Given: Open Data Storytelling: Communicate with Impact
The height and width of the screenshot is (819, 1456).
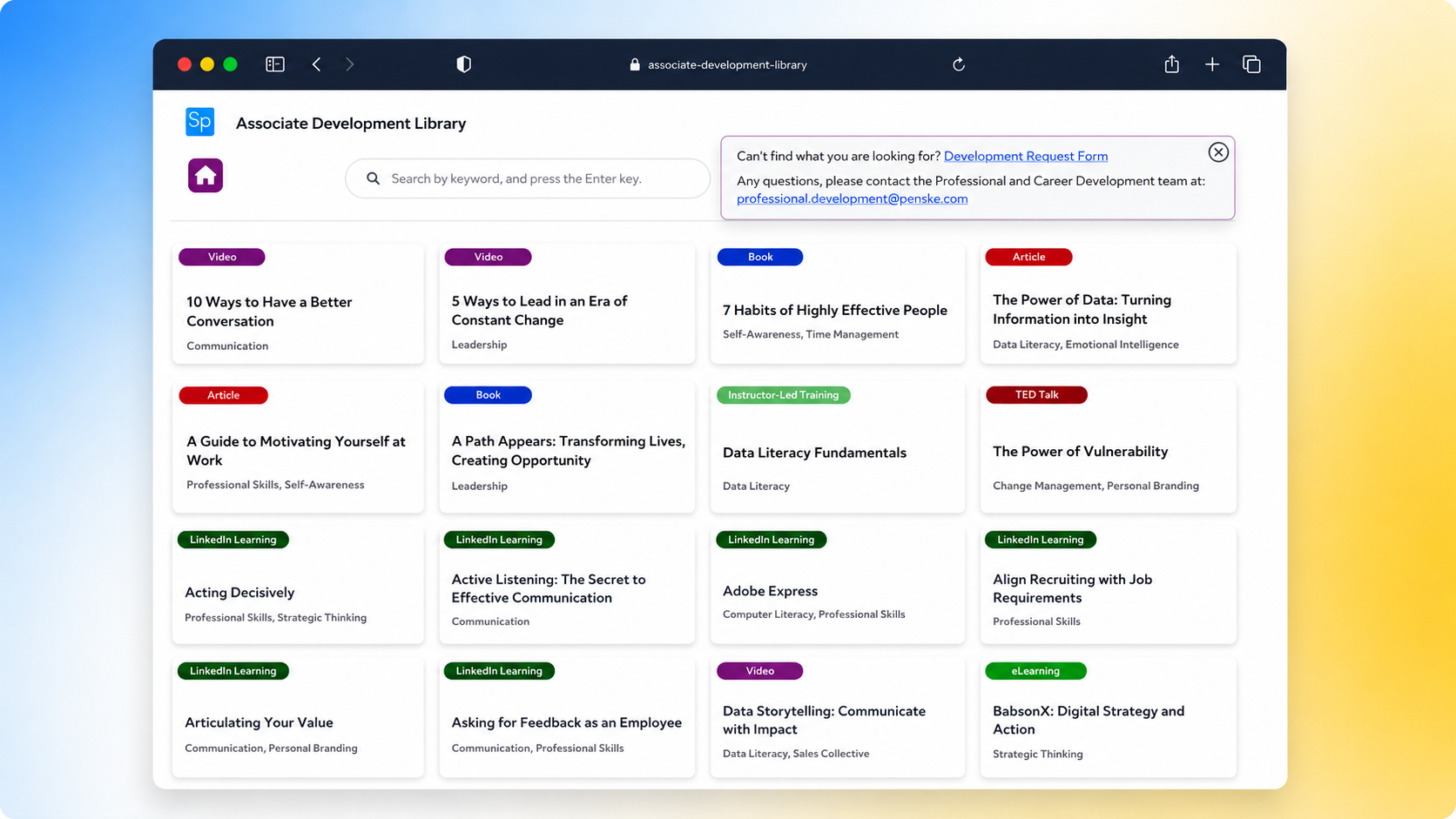Looking at the screenshot, I should click(x=838, y=717).
